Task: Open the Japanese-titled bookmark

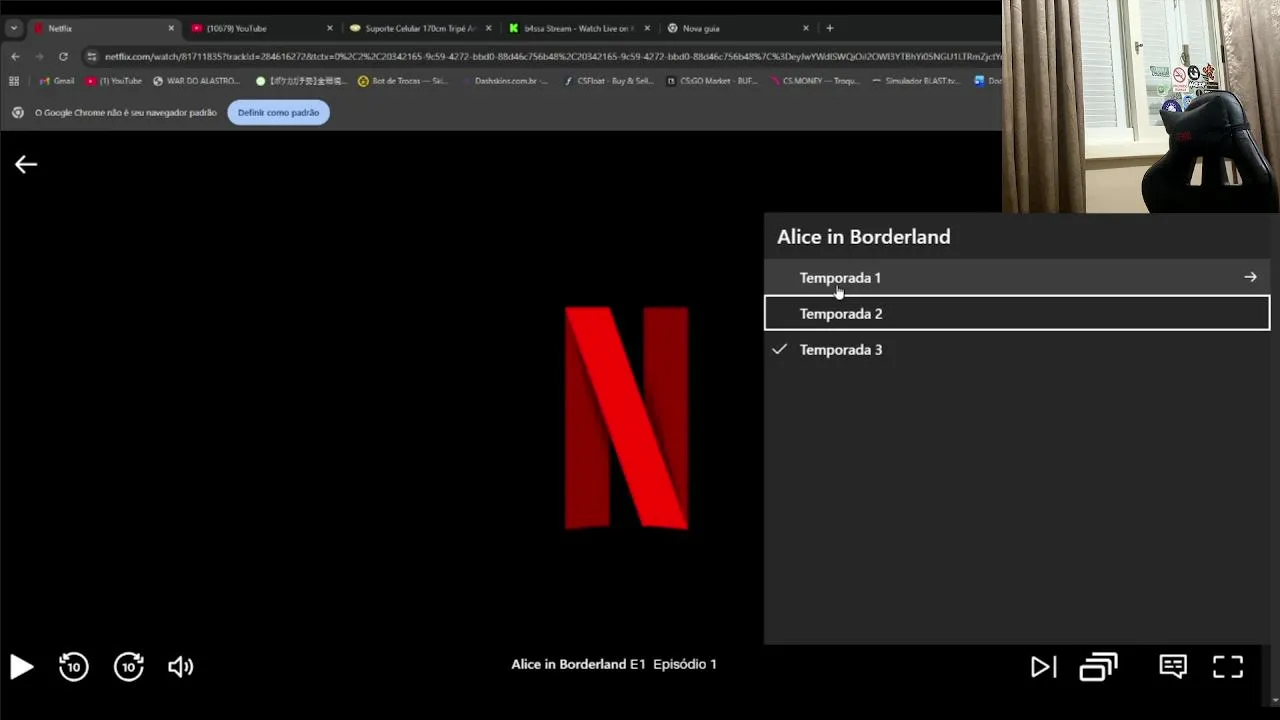Action: (x=301, y=81)
